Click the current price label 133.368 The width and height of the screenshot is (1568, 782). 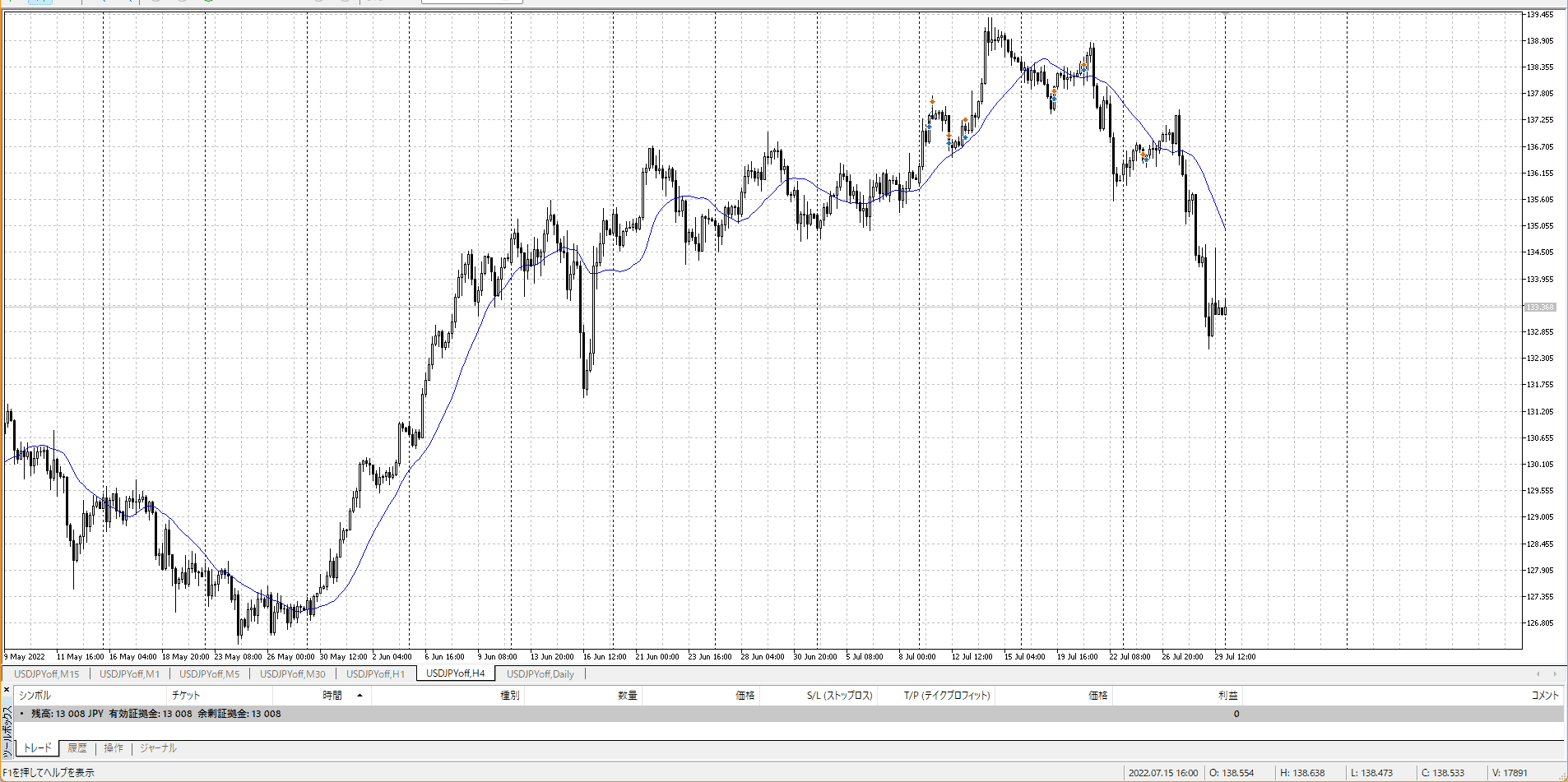(x=1540, y=308)
